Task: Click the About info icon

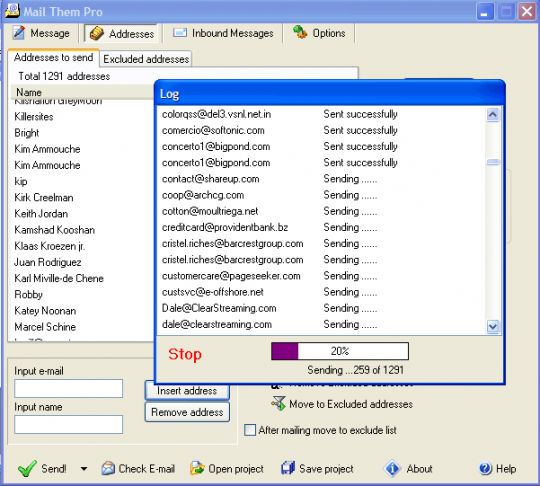Action: point(392,468)
